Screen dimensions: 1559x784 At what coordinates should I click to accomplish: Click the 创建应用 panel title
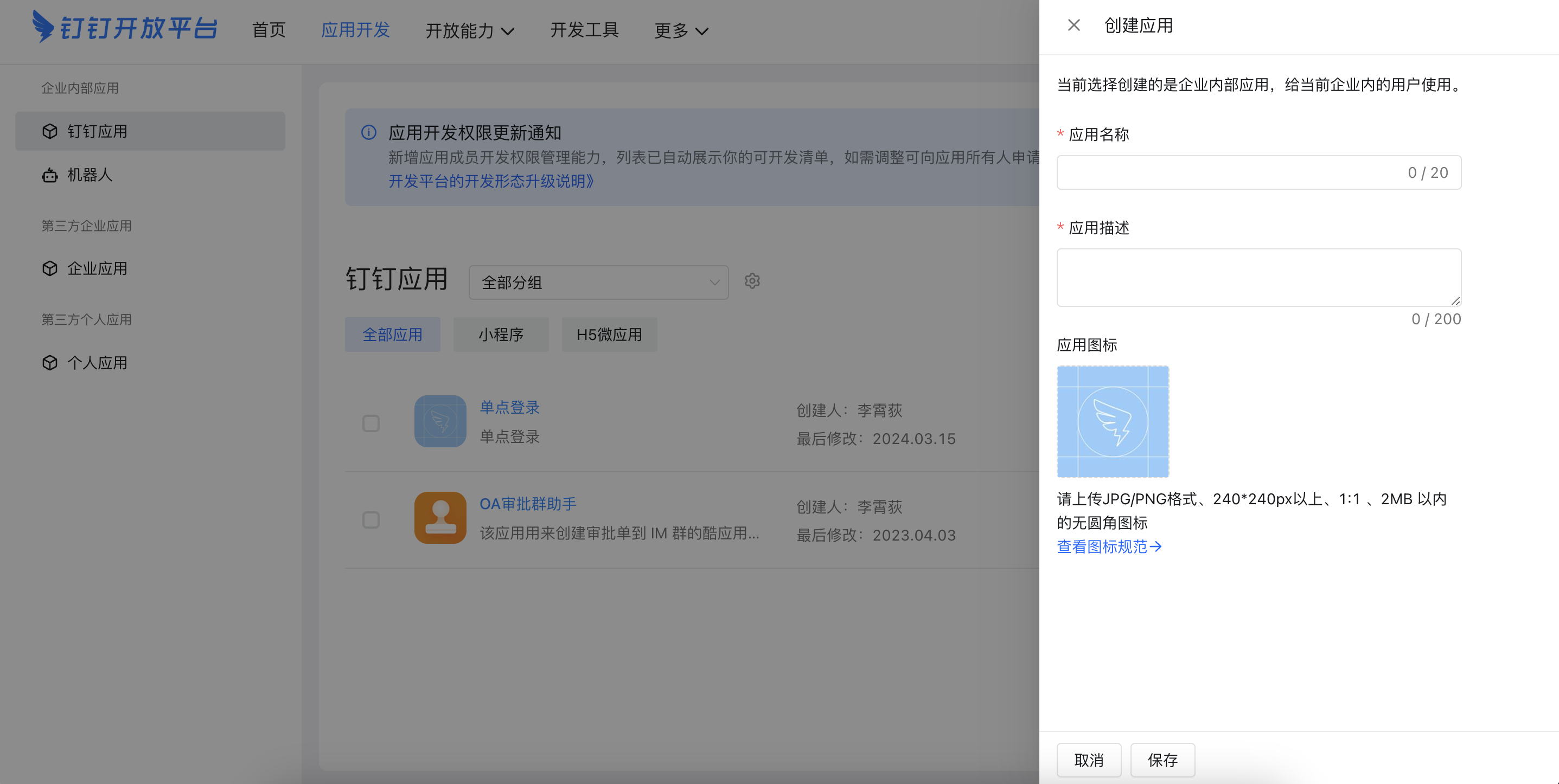point(1139,25)
